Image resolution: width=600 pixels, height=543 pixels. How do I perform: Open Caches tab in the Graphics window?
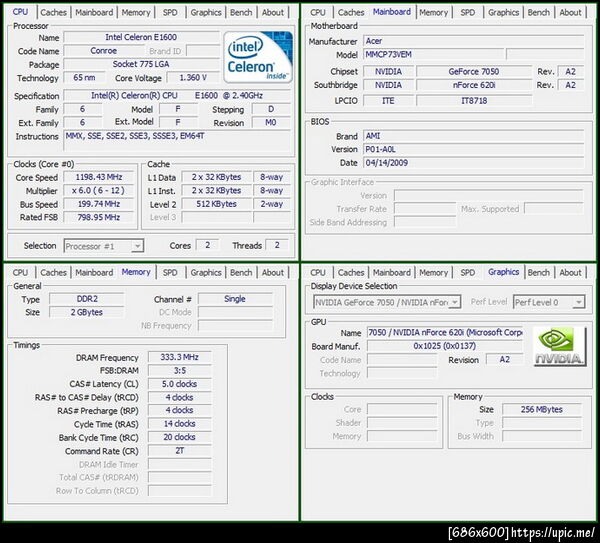(351, 272)
